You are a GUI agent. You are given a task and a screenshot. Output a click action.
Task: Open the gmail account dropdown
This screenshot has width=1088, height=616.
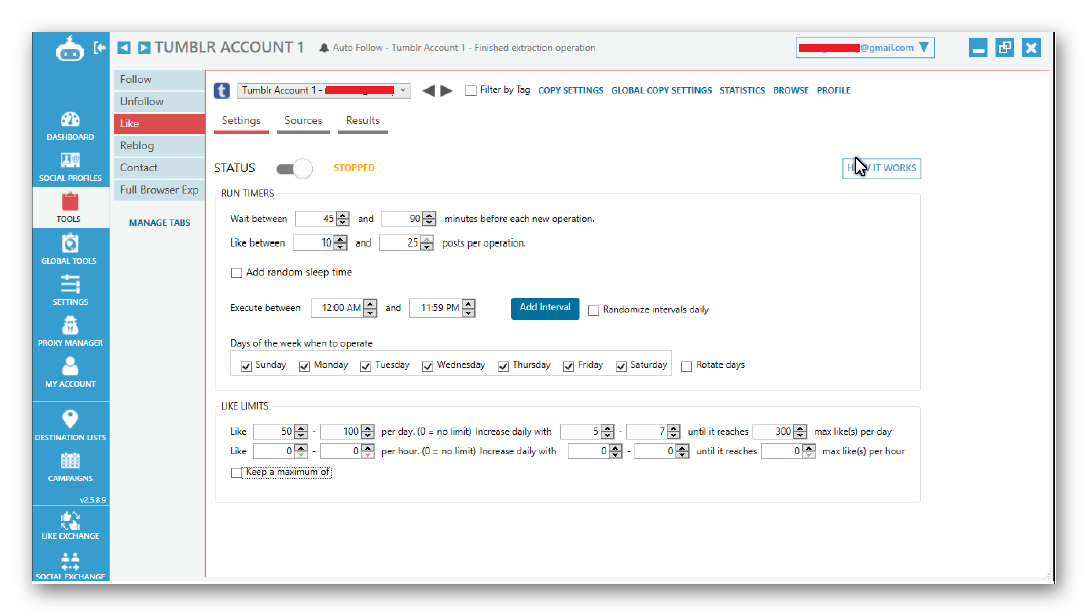[865, 48]
